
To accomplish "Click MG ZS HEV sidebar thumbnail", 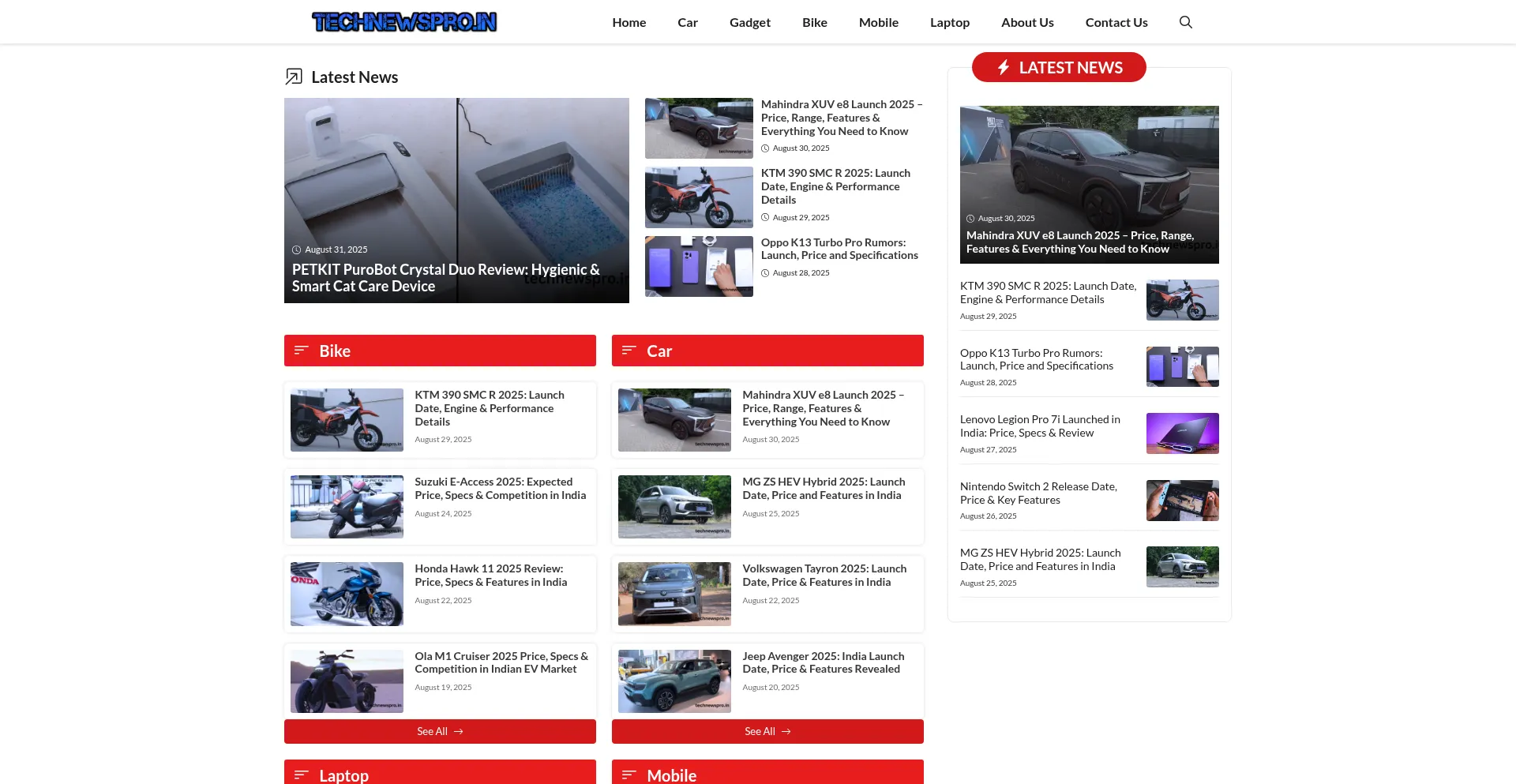I will [x=1183, y=567].
